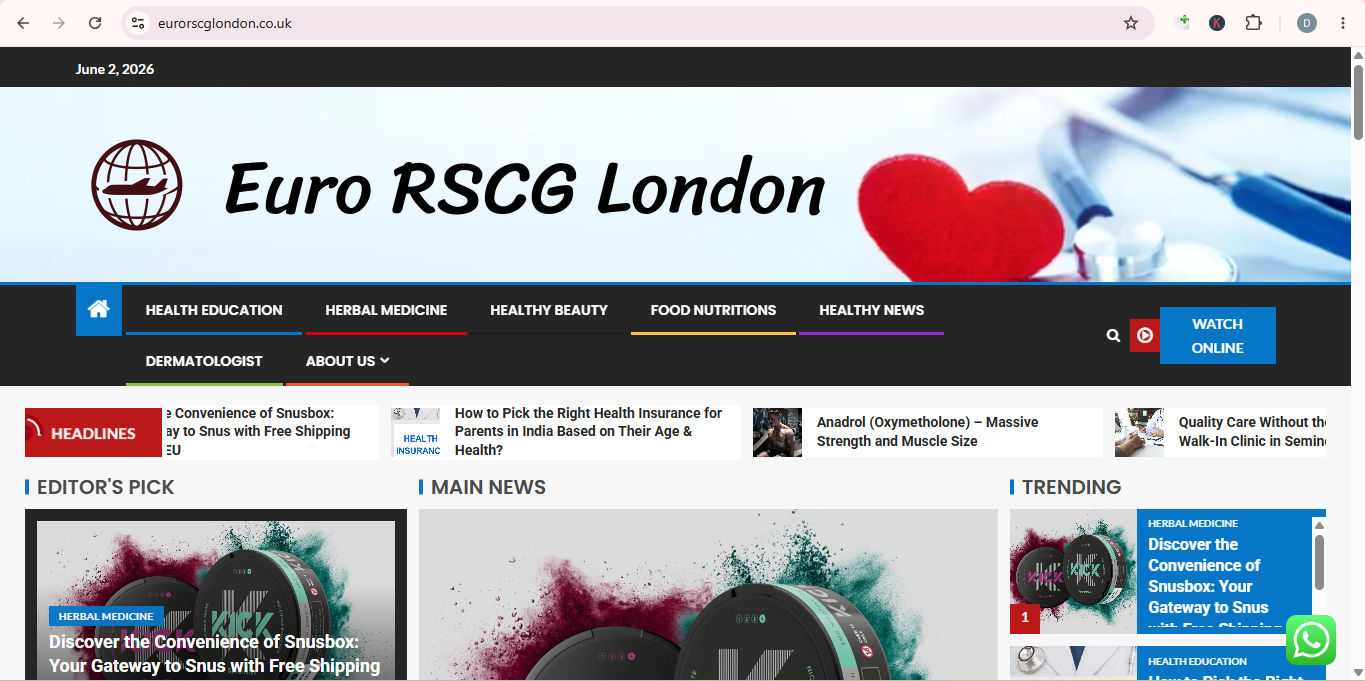Click the Trending number 1 Snusbox thumbnail
Image resolution: width=1365 pixels, height=681 pixels.
tap(1073, 571)
